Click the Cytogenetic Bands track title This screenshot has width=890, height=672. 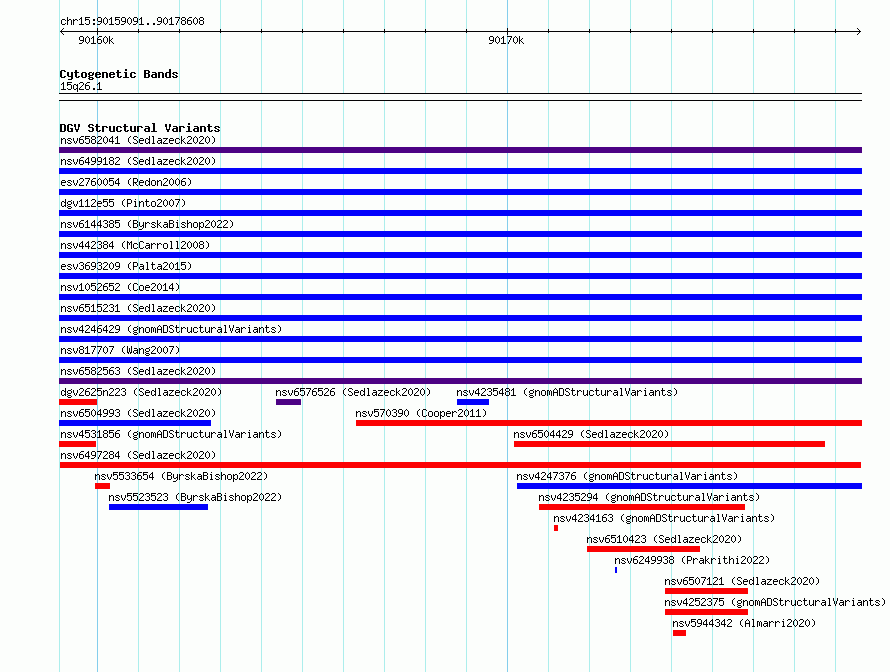119,74
